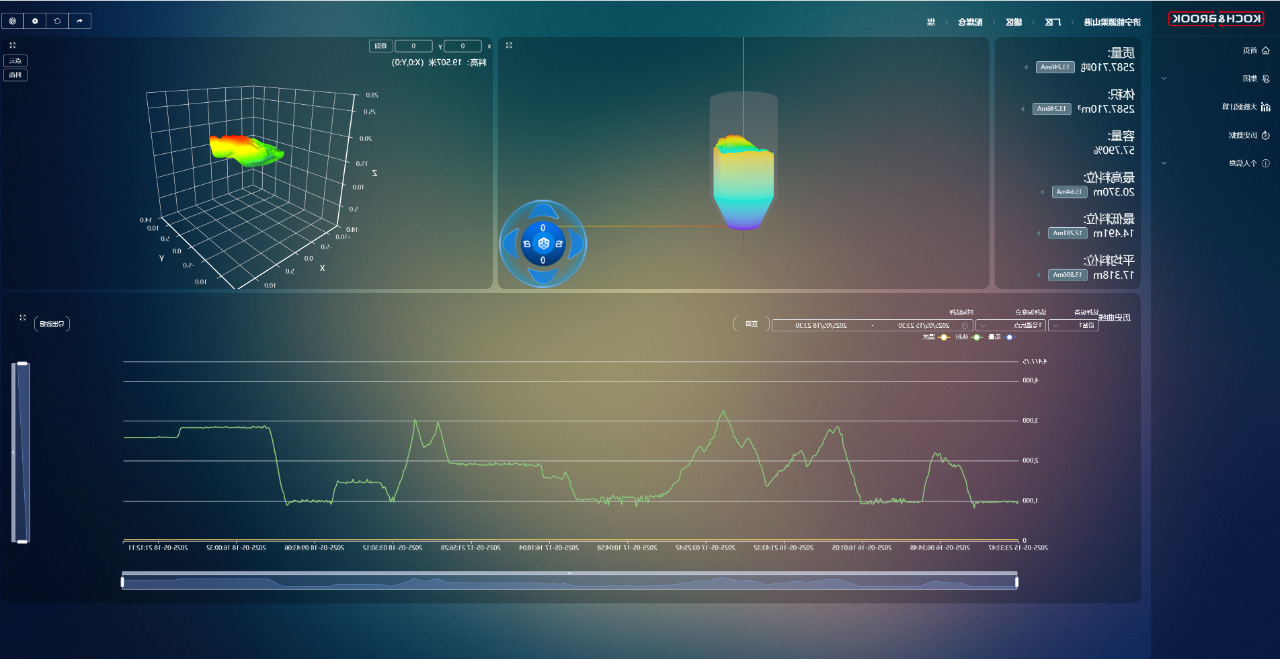This screenshot has width=1280, height=659.
Task: Toggle the 点云 point cloud display button
Action: [x=14, y=61]
